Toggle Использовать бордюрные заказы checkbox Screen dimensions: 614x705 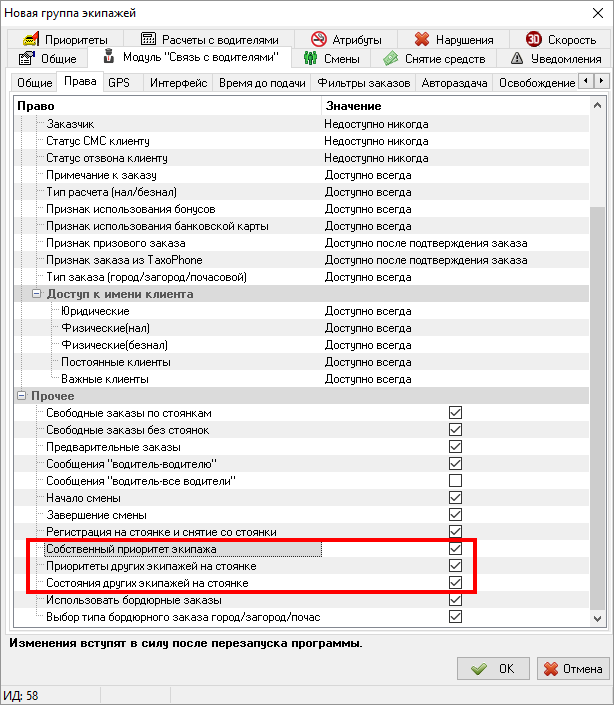[x=455, y=600]
